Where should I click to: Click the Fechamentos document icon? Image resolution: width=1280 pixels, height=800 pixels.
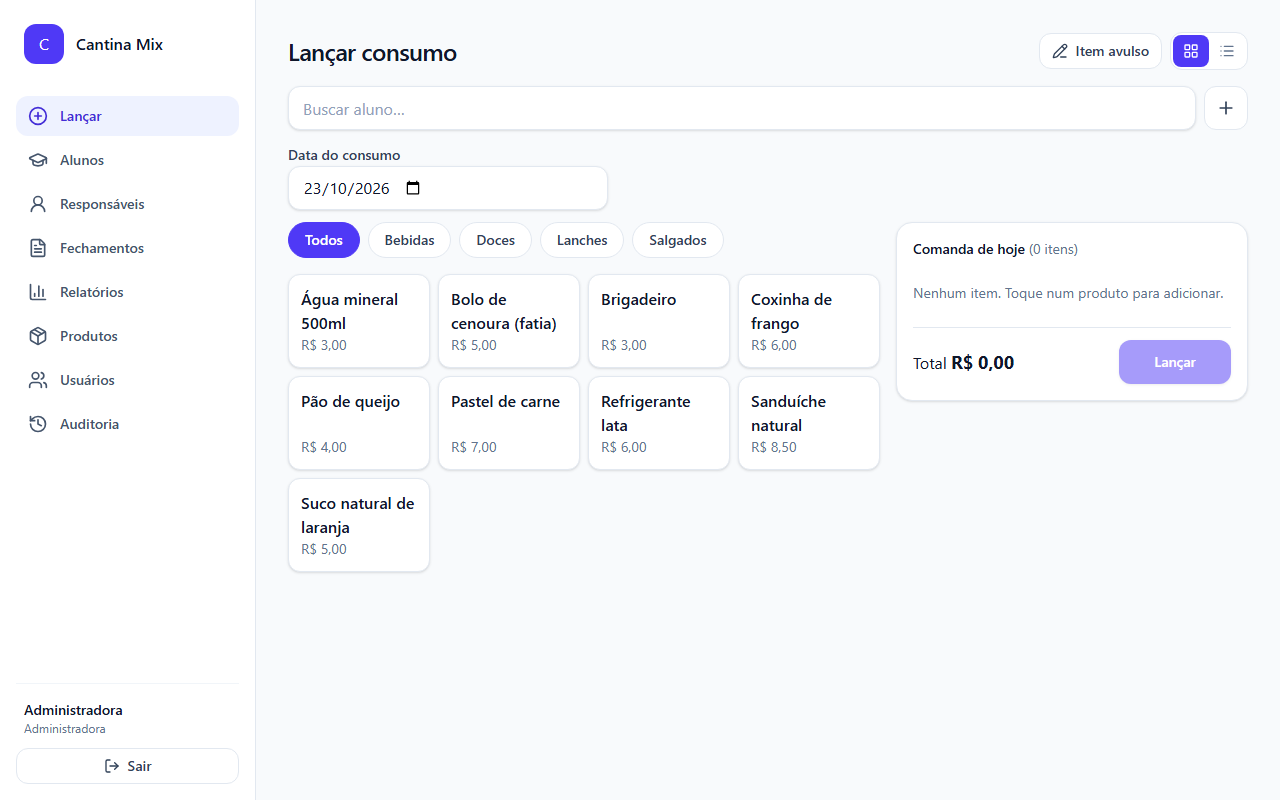tap(38, 248)
